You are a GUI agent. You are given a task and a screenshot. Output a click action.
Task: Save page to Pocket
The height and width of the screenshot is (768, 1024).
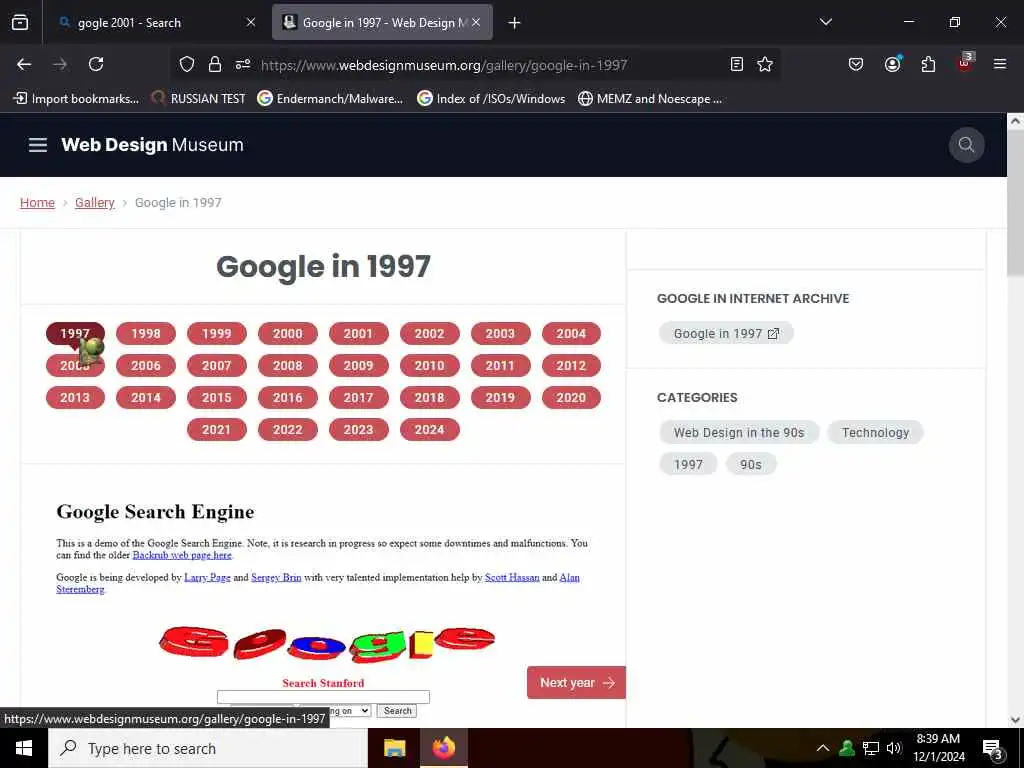(856, 64)
